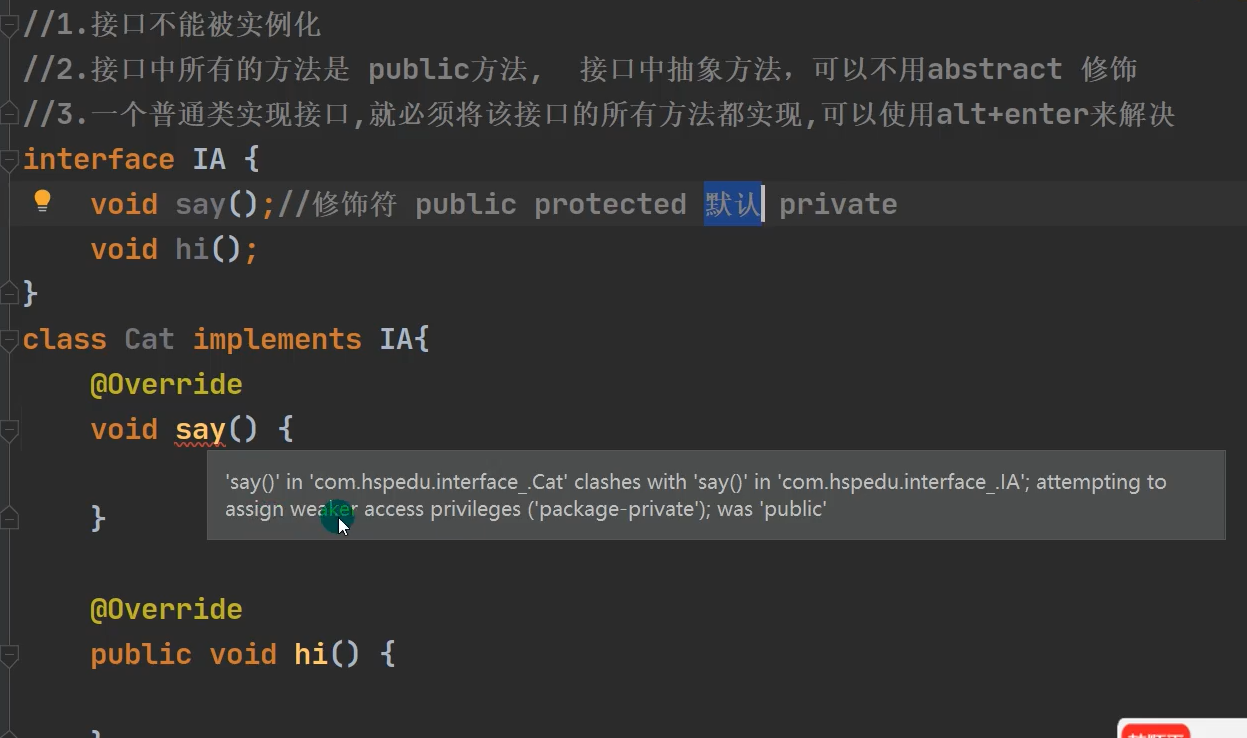Click the word private in the comment

click(838, 204)
